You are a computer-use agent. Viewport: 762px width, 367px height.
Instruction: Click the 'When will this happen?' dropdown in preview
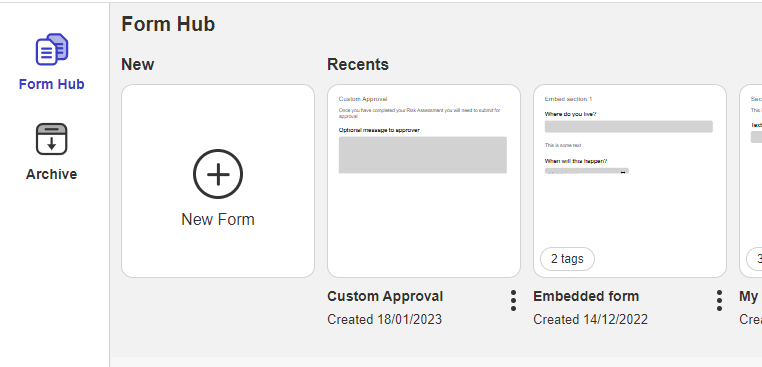587,171
